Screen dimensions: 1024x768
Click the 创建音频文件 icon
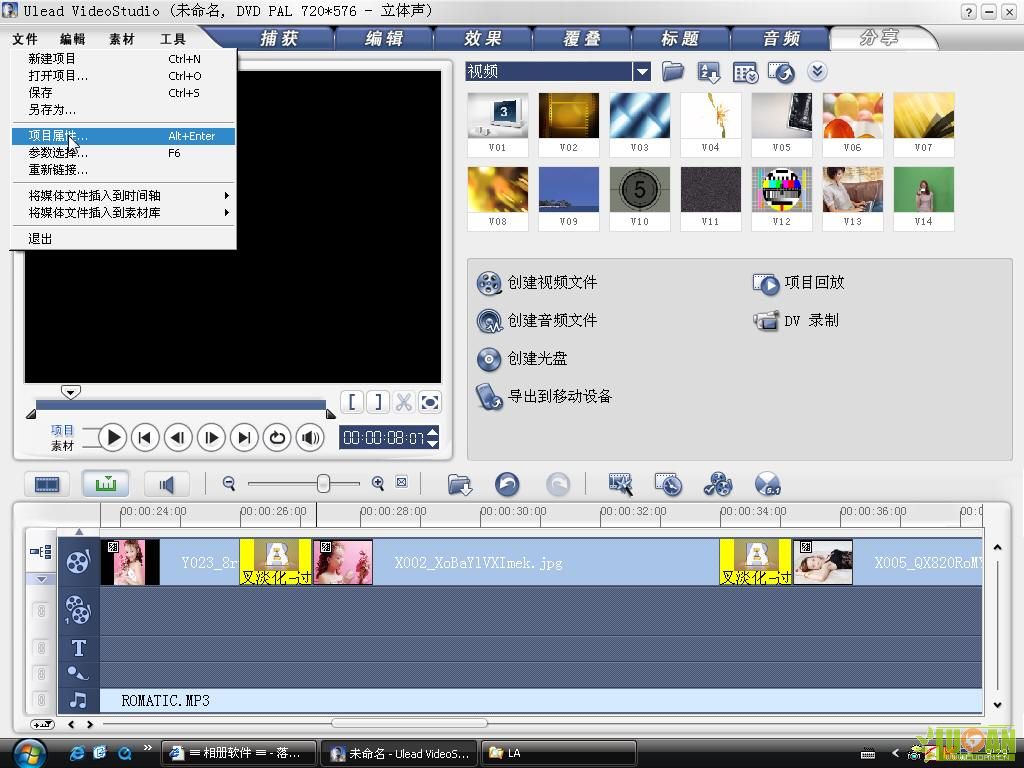coord(489,321)
